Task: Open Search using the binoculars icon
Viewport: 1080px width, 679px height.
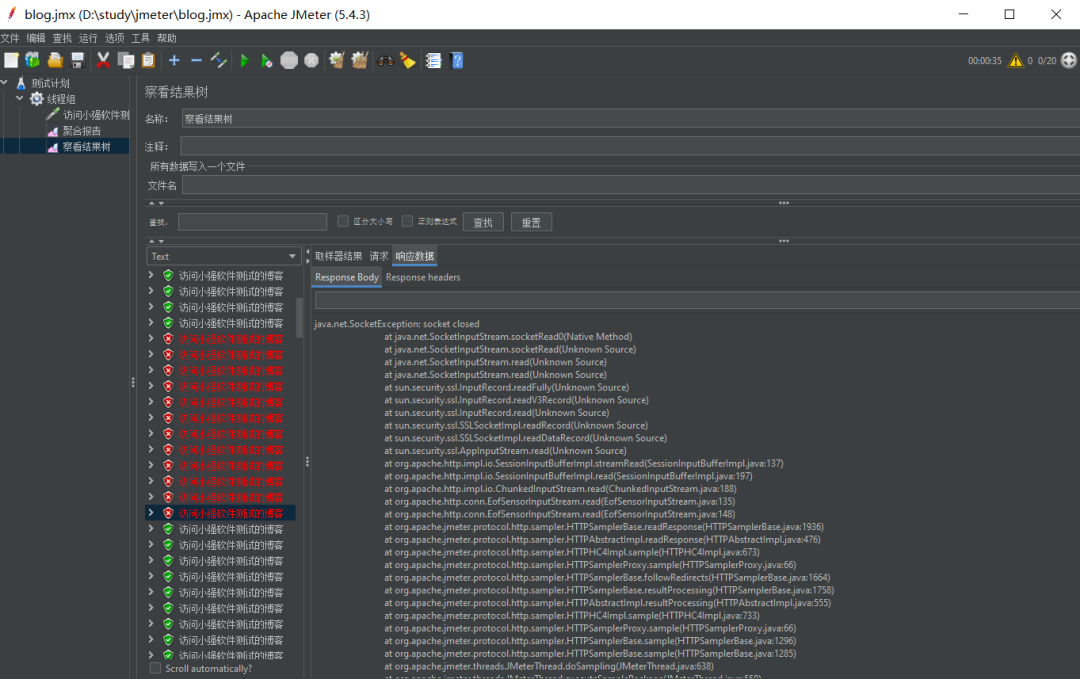Action: [386, 61]
